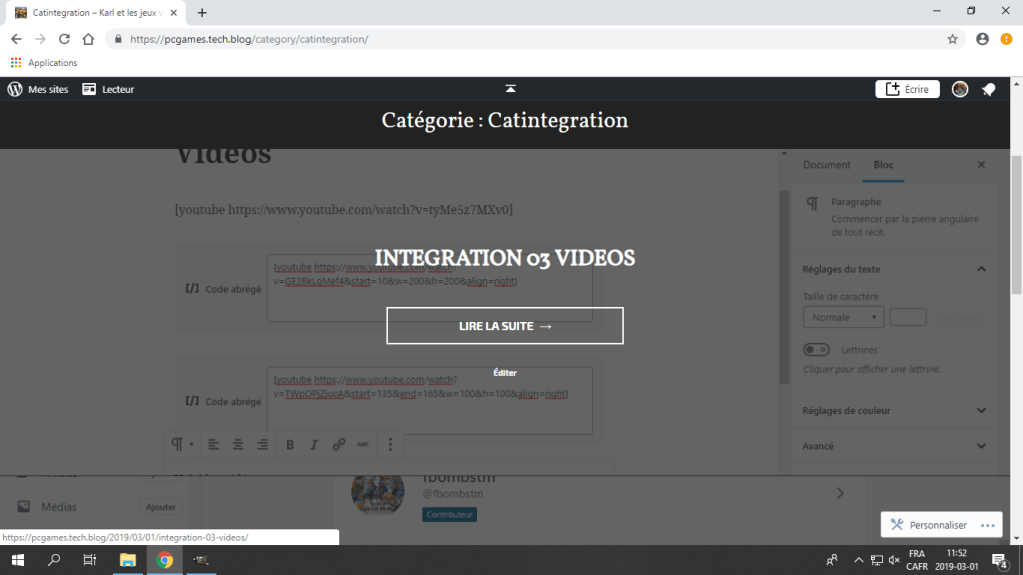Expand the Réglages de couleur section

981,411
